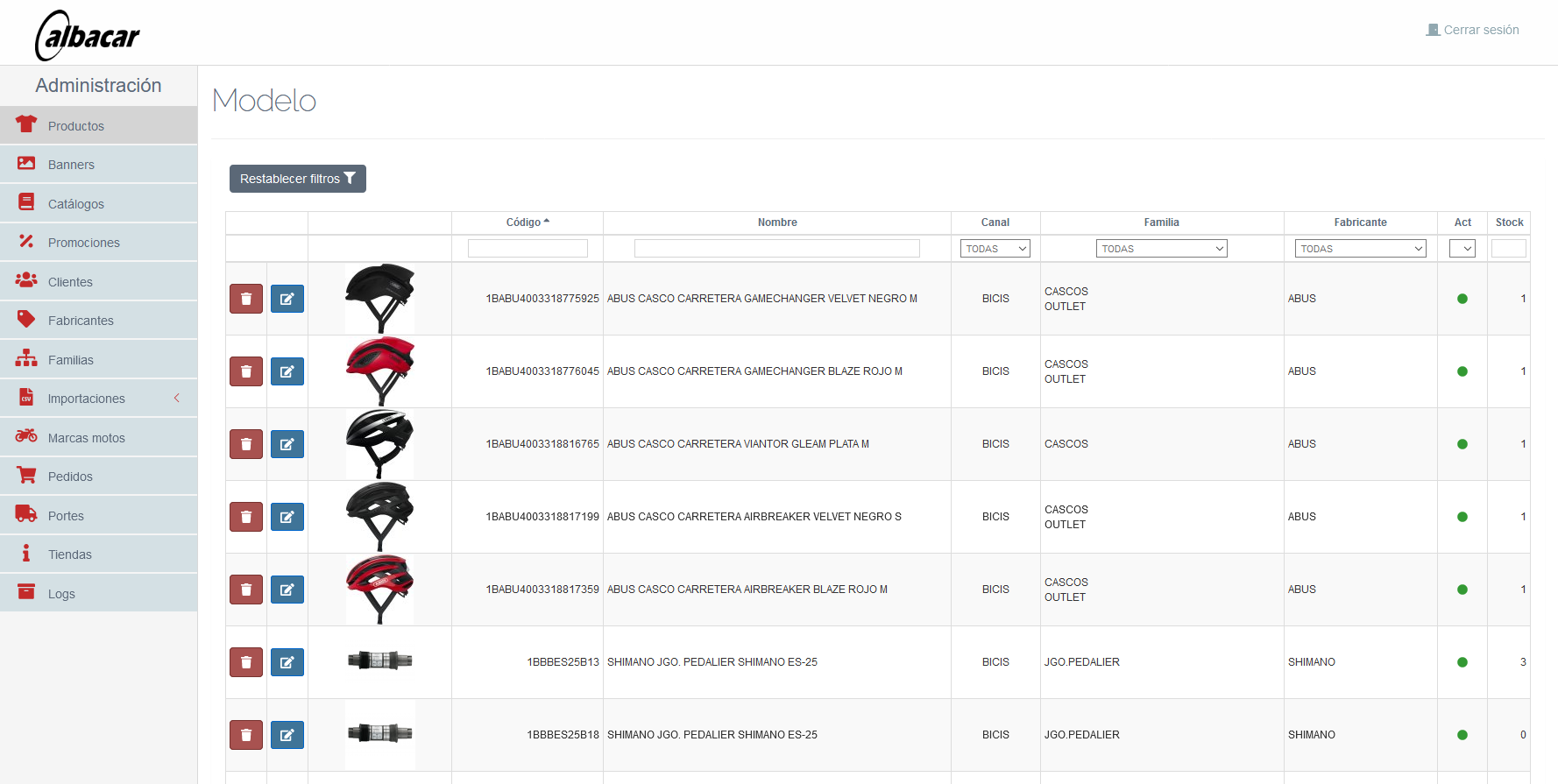Sort by the Stock column header
Viewport: 1558px width, 784px height.
click(x=1509, y=222)
